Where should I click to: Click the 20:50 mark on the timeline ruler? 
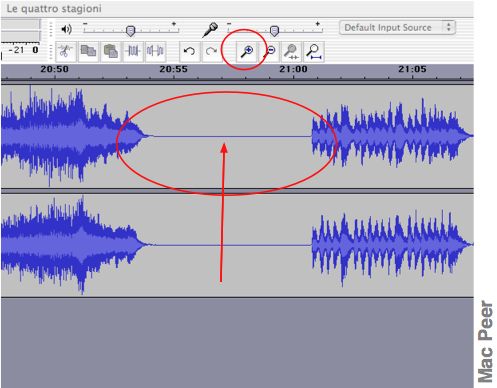55,69
